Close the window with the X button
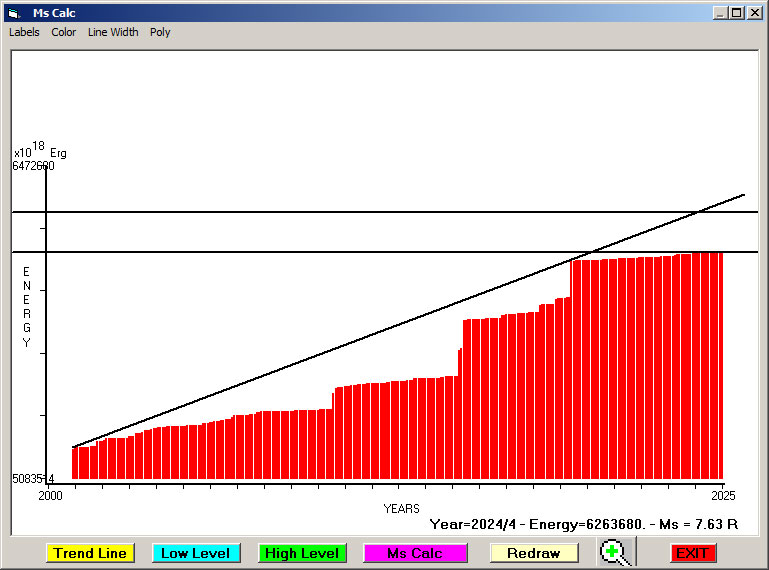The image size is (769, 570). pyautogui.click(x=754, y=13)
